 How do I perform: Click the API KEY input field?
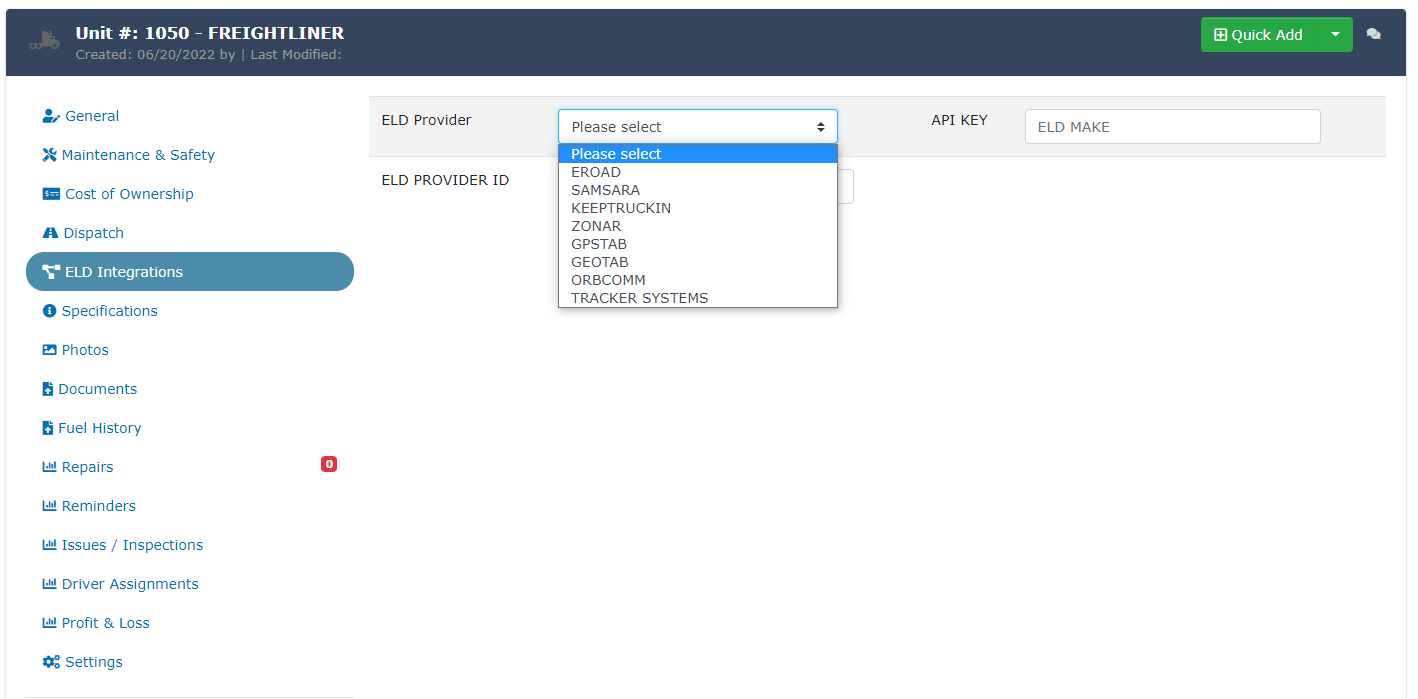1173,127
